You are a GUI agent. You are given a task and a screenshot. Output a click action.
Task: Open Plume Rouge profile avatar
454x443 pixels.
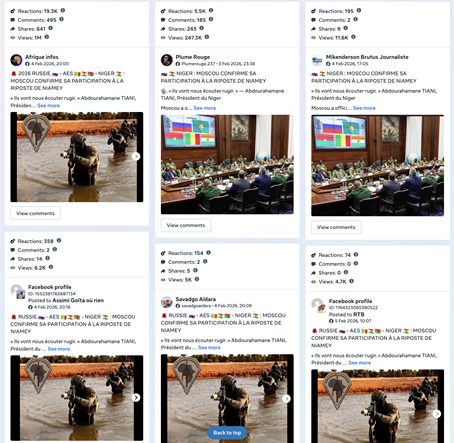pyautogui.click(x=167, y=60)
